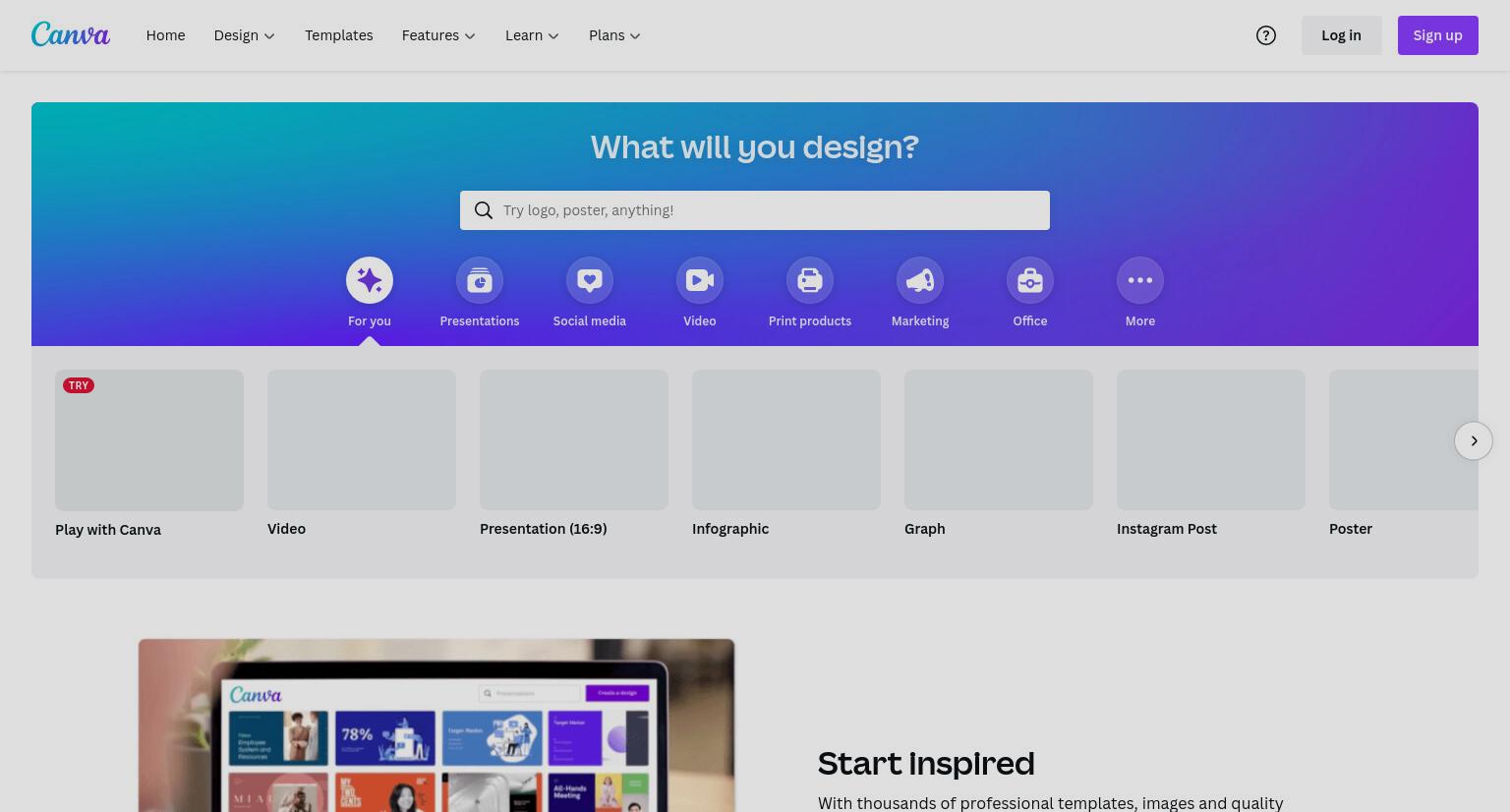The width and height of the screenshot is (1510, 812).
Task: Open the Presentation (16:9) thumbnail
Action: [574, 439]
